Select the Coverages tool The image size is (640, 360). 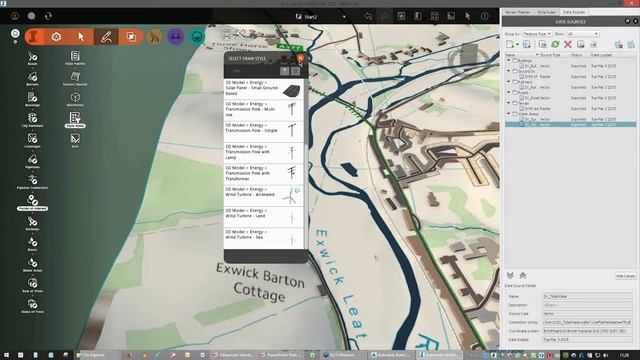pyautogui.click(x=32, y=140)
